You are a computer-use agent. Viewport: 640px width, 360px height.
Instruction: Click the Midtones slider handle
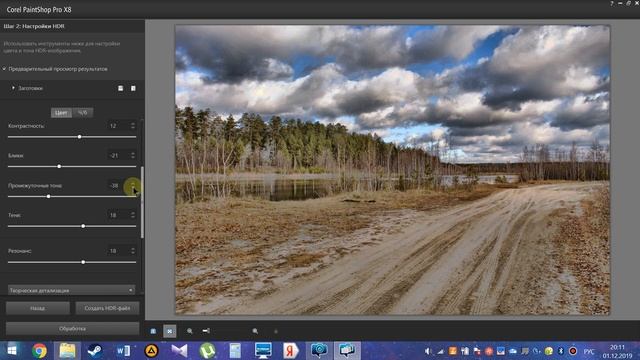[x=49, y=196]
